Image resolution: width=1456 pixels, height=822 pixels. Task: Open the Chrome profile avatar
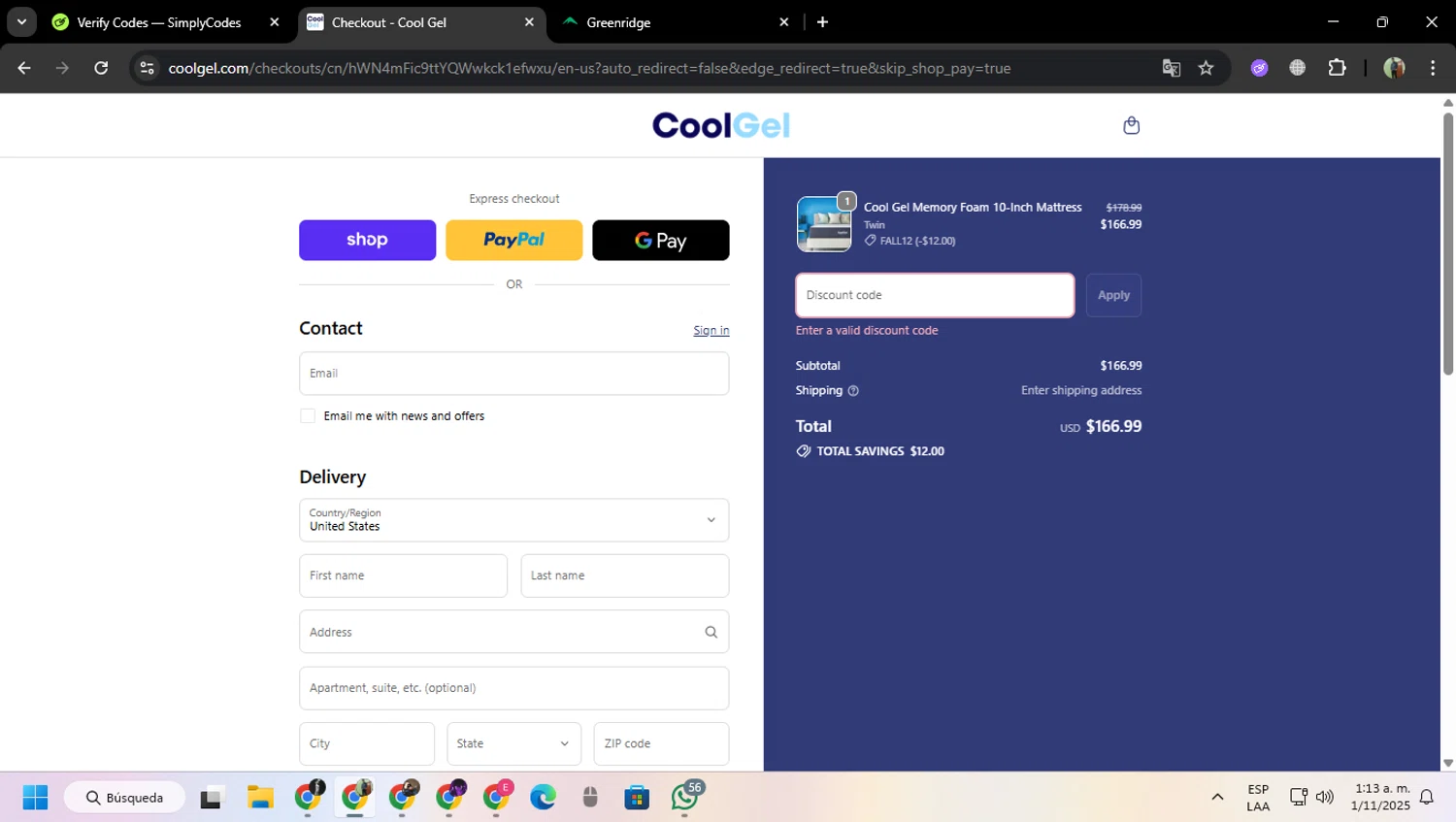point(1394,68)
